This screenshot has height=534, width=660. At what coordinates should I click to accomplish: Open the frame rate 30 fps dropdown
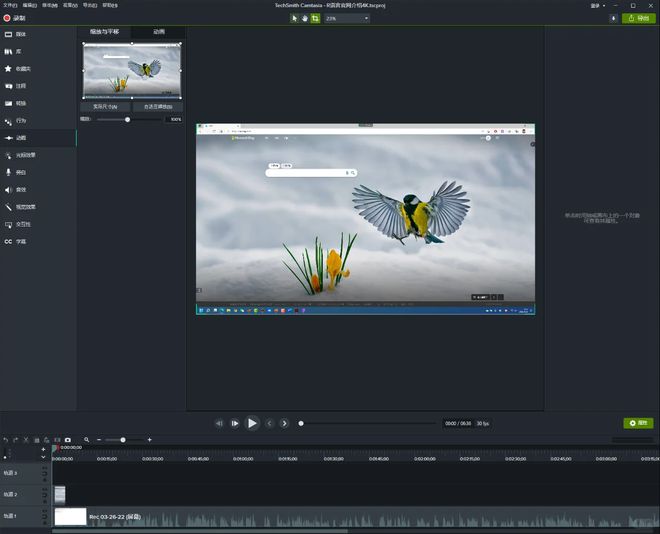pyautogui.click(x=483, y=423)
